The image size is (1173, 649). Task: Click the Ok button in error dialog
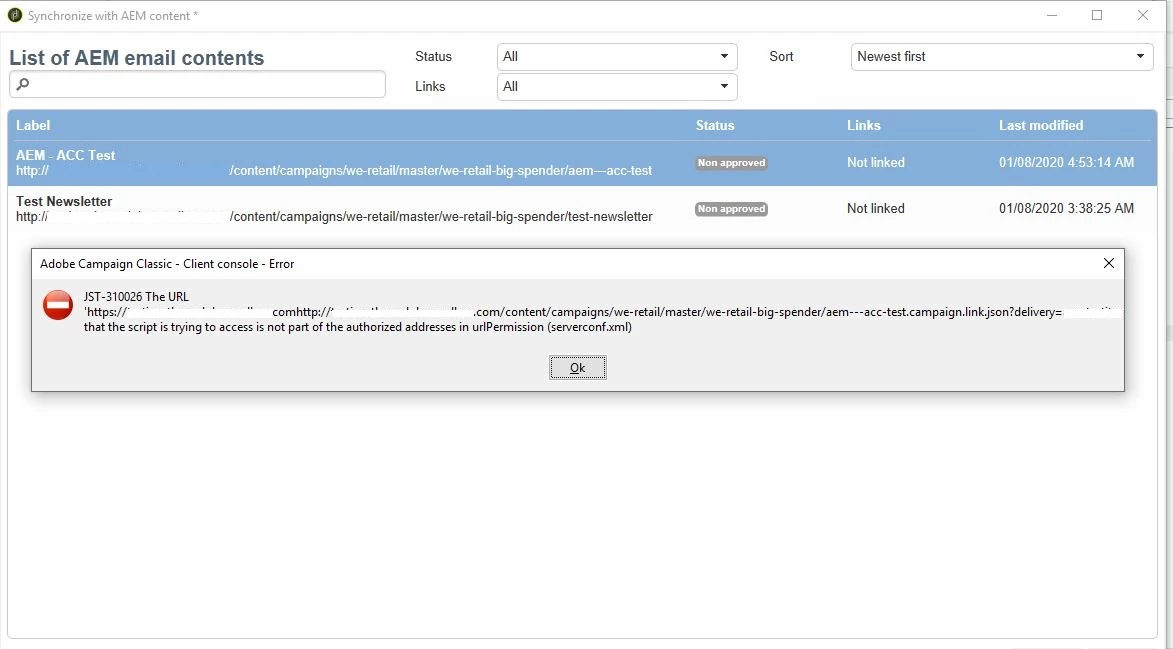coord(578,368)
